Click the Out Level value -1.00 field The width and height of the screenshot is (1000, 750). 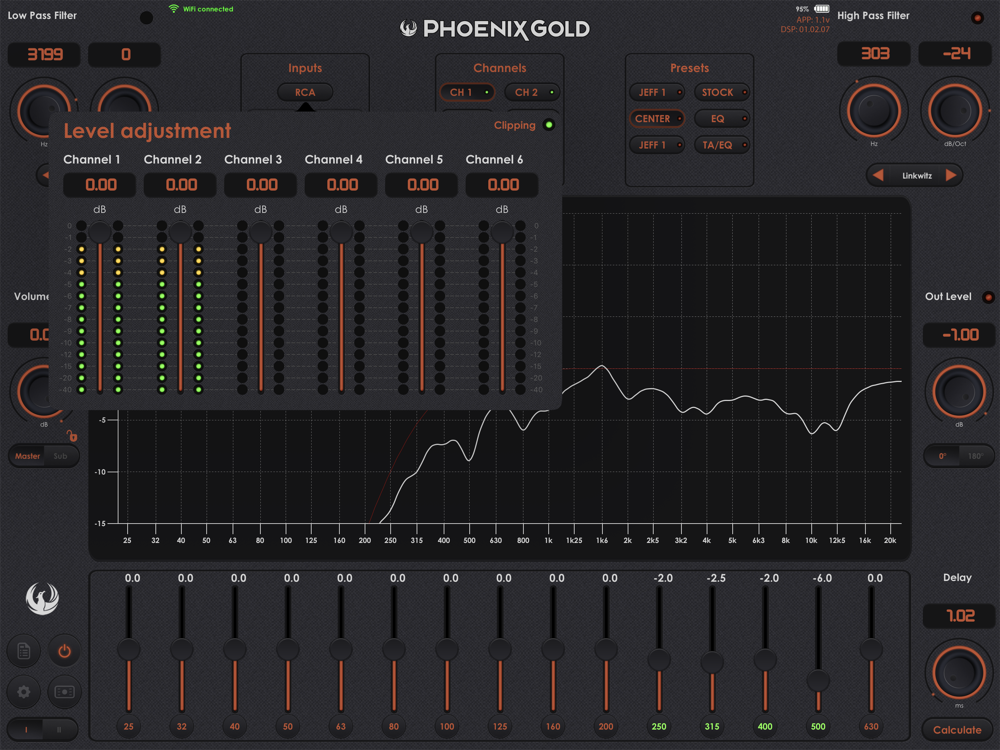click(959, 335)
